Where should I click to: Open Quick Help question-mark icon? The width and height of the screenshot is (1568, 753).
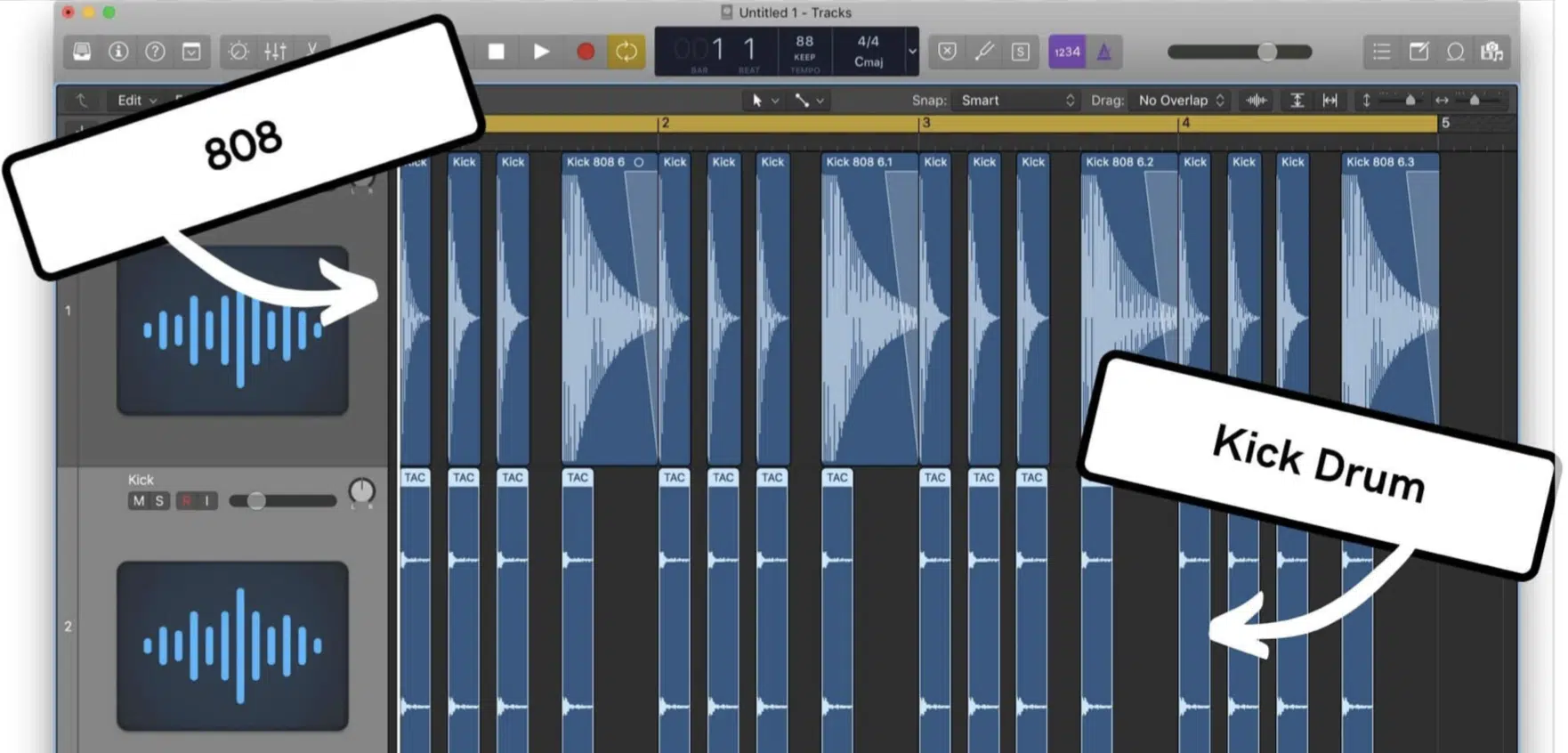click(x=155, y=52)
